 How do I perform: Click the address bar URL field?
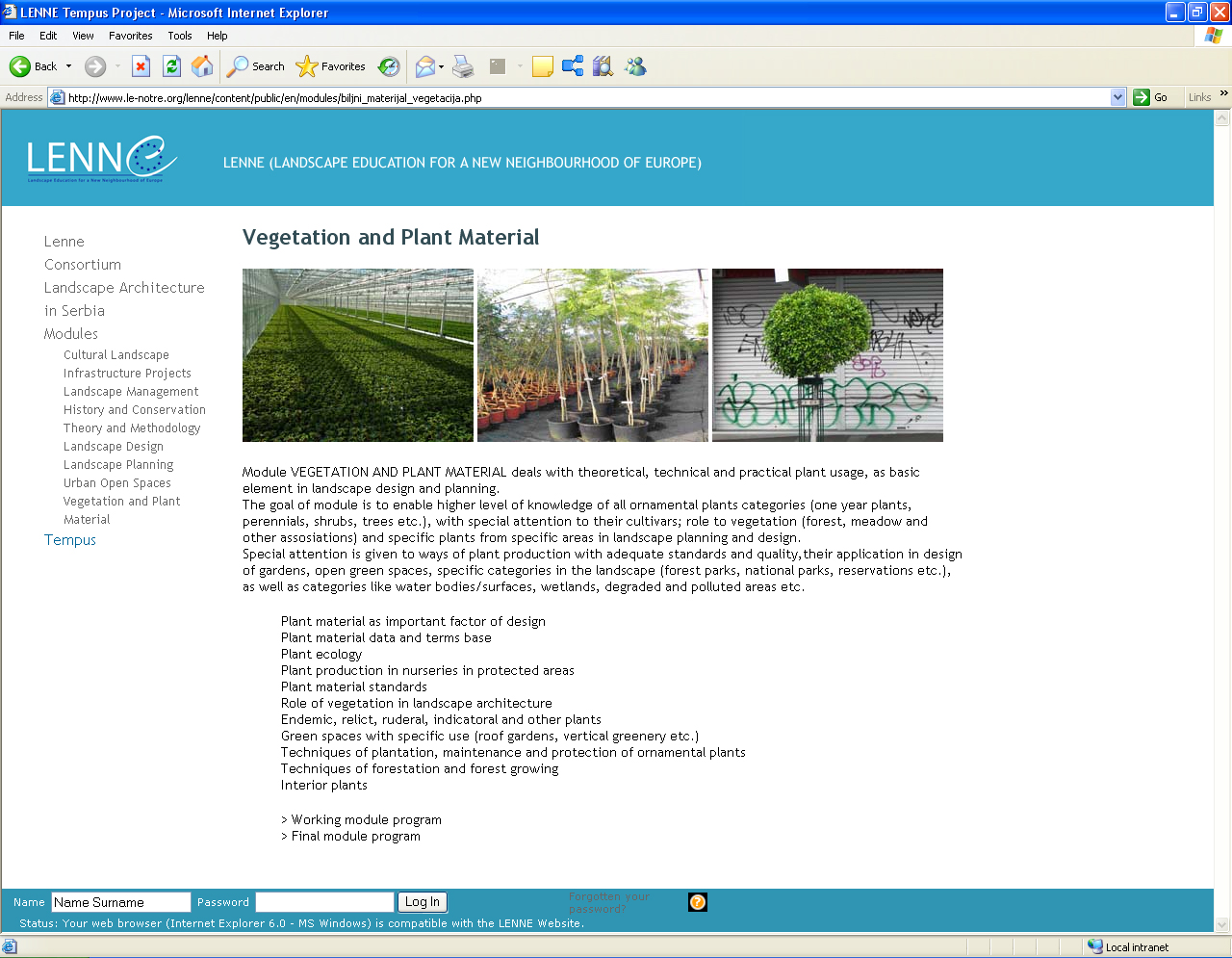coord(585,97)
